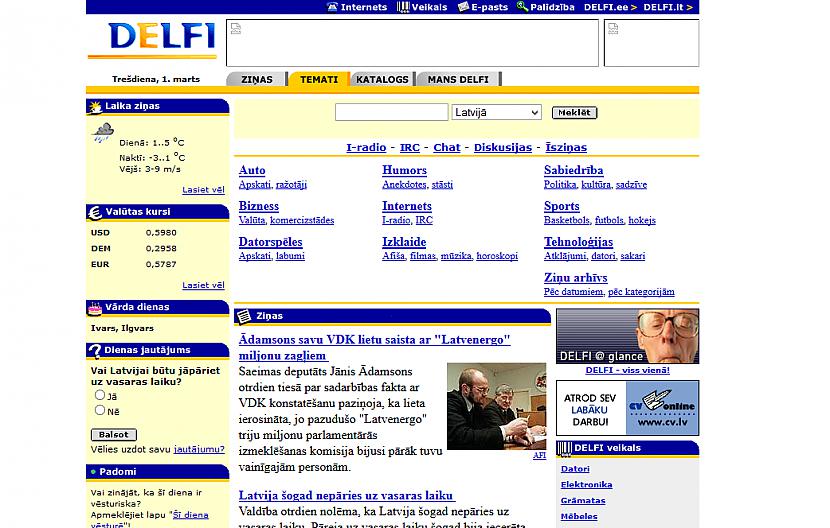Open the Ādamsons VDK lietu news headline
830x528 pixels.
click(374, 348)
